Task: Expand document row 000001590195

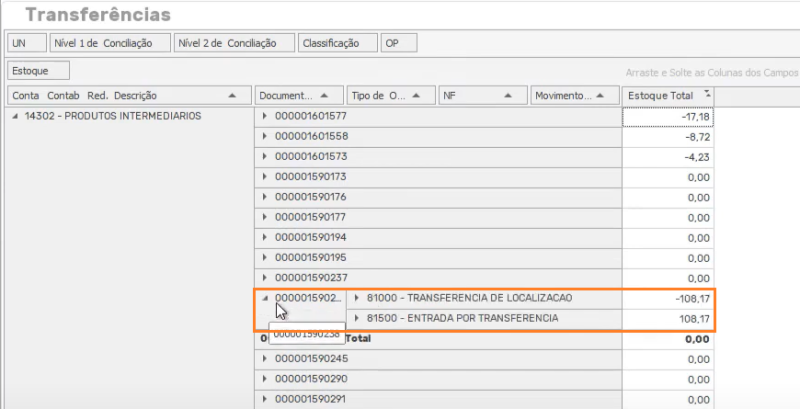Action: [x=264, y=258]
